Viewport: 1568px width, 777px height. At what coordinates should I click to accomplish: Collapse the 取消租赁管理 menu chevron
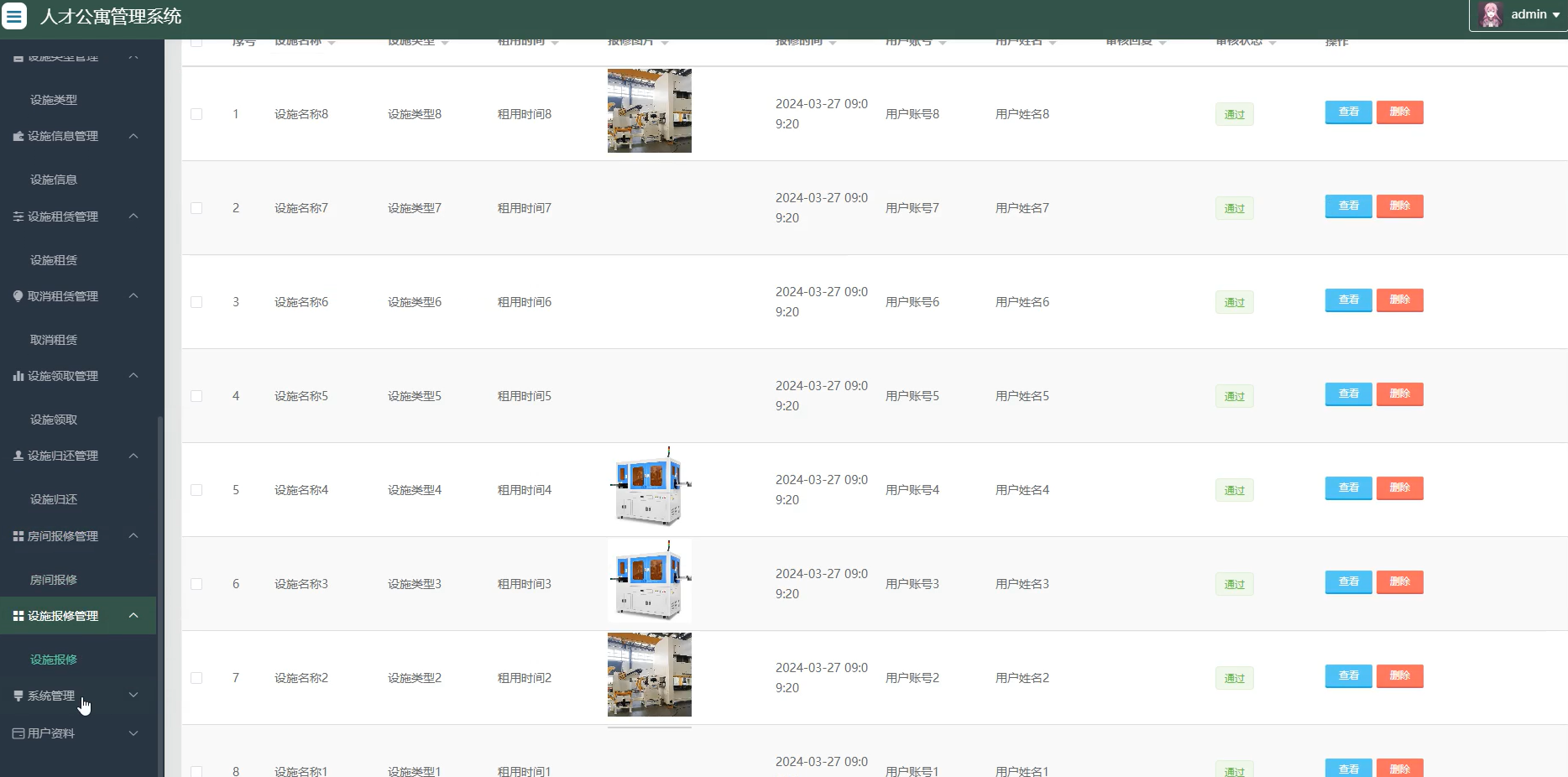tap(133, 296)
